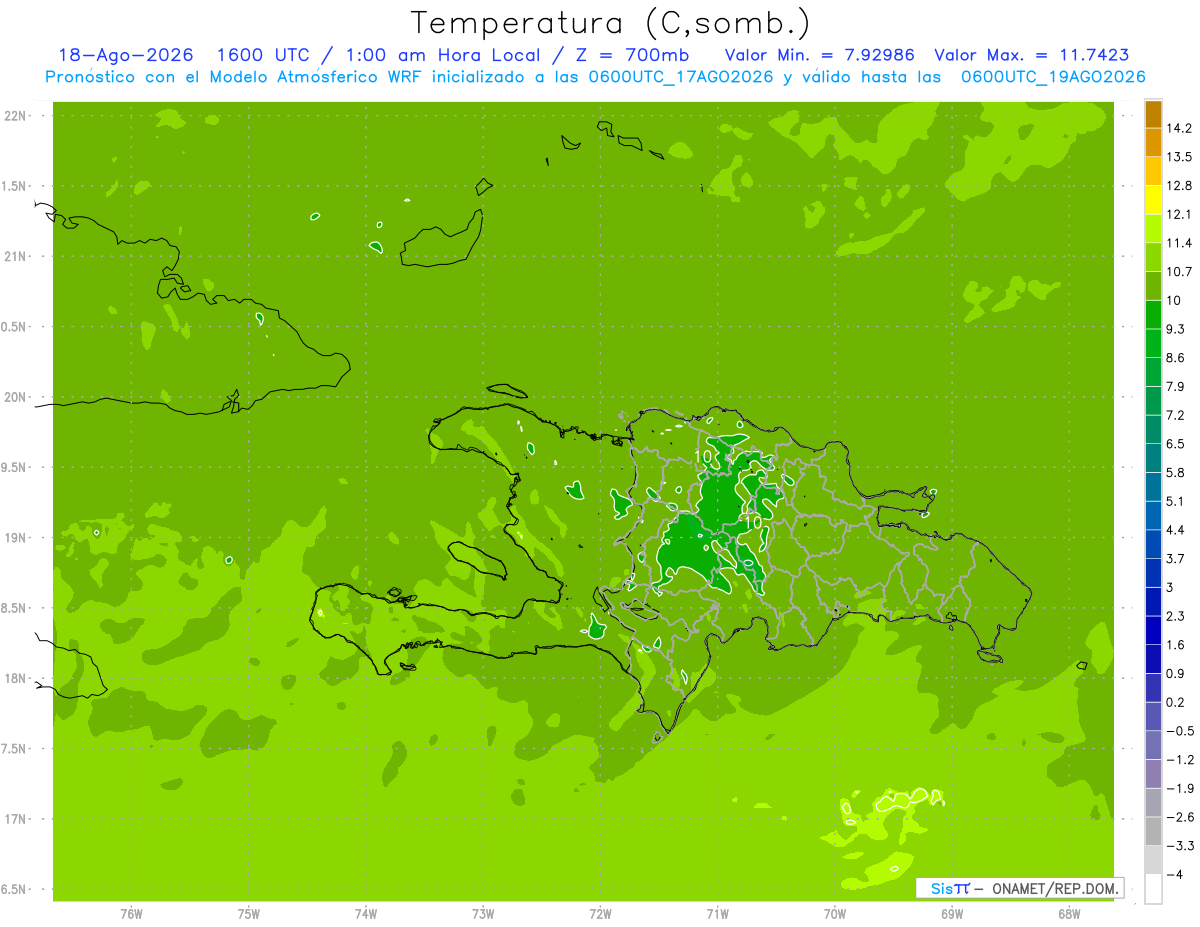Select colorbar value '3.7'
1200x927 pixels.
pos(1176,559)
